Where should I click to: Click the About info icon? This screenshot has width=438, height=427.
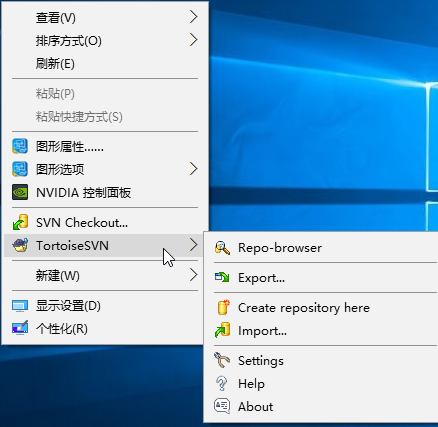point(222,406)
